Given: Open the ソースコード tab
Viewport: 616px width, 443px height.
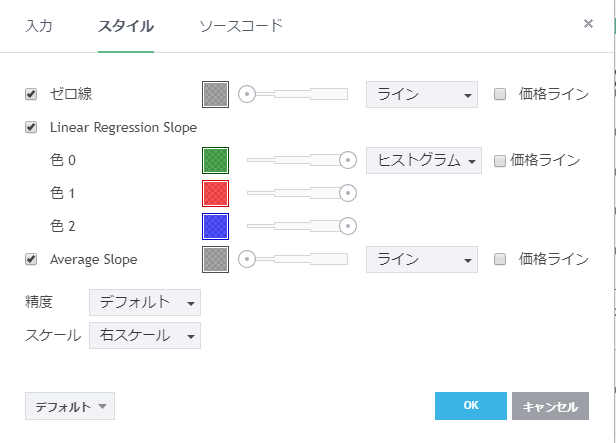Looking at the screenshot, I should 241,26.
